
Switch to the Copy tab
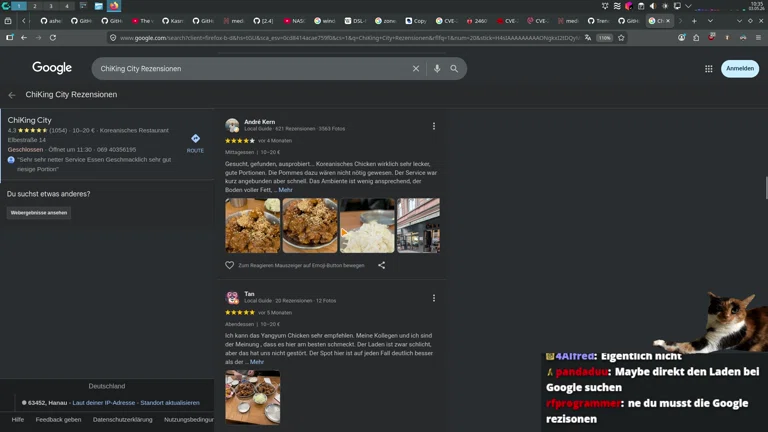[416, 21]
